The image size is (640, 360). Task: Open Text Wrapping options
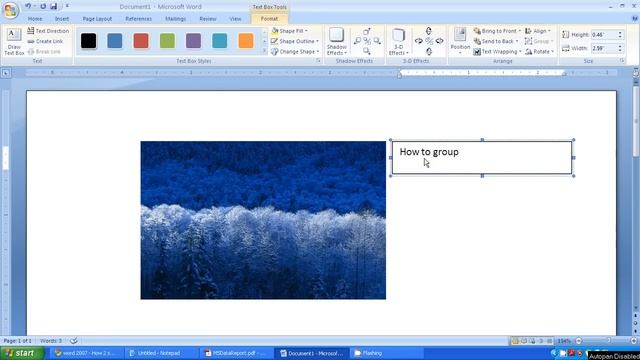[x=497, y=52]
